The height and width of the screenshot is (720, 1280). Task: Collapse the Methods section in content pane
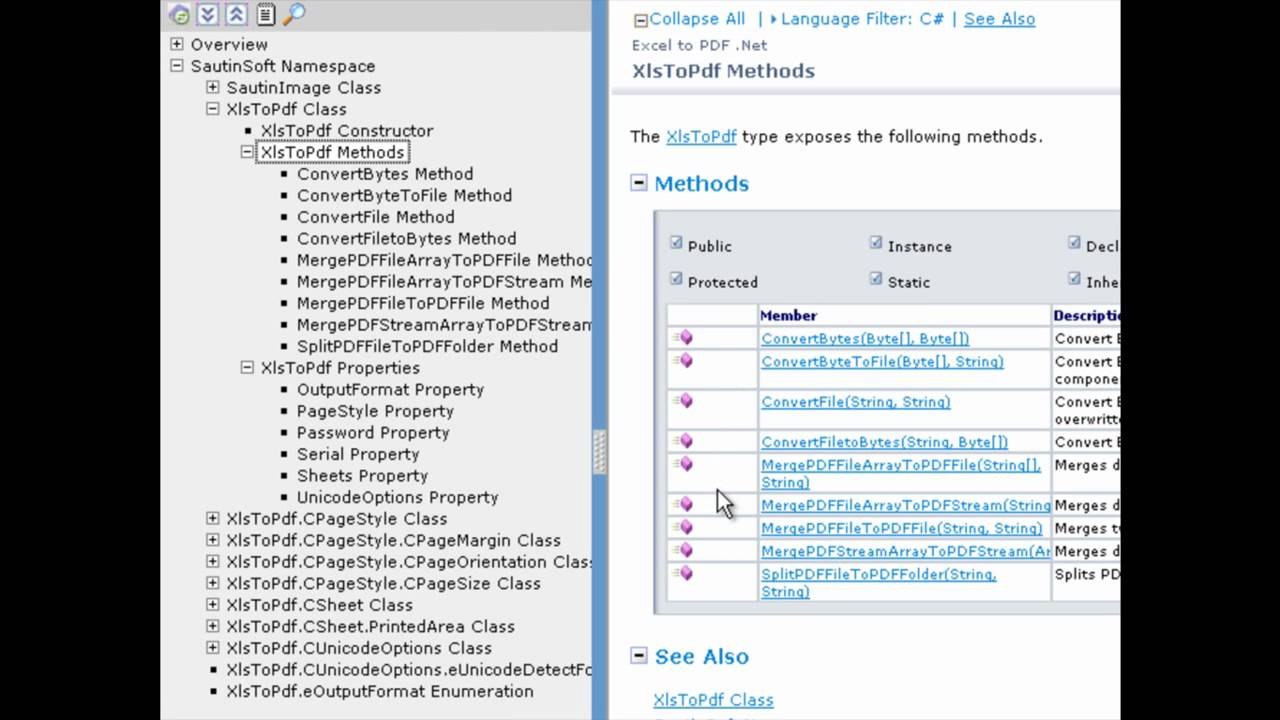click(x=639, y=183)
